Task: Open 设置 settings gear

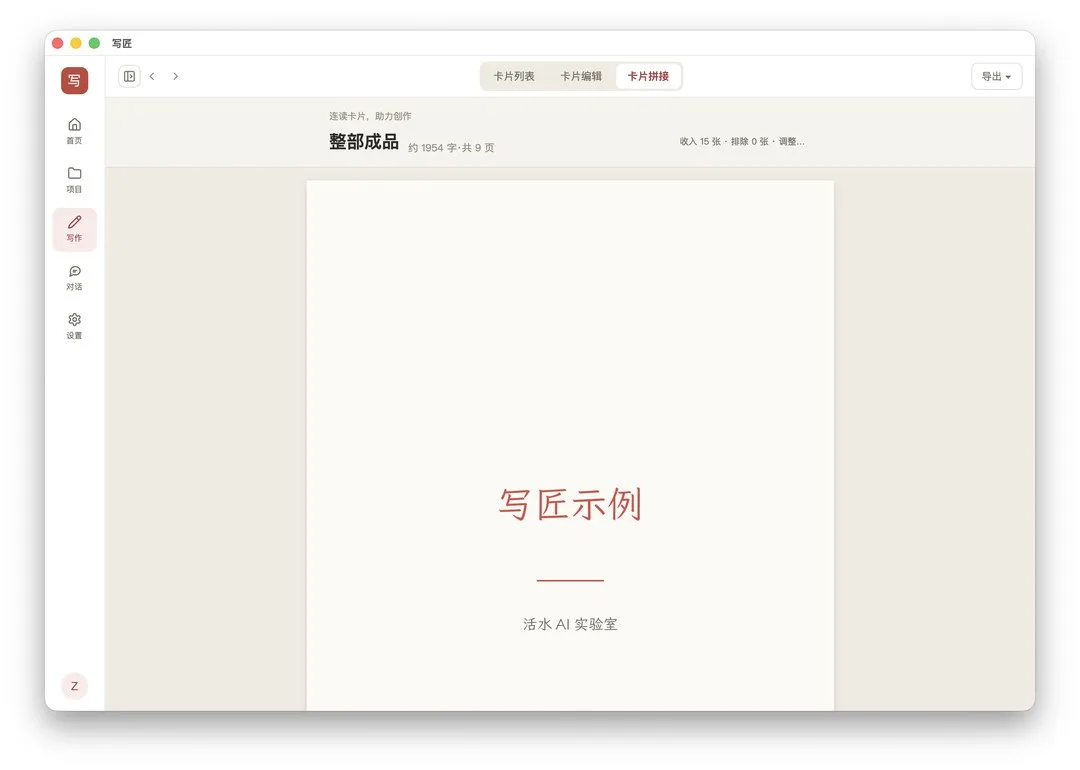Action: 74,326
